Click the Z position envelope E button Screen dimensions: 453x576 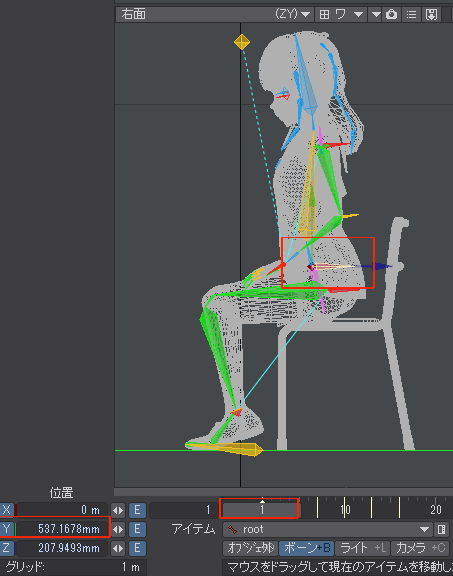coord(137,548)
